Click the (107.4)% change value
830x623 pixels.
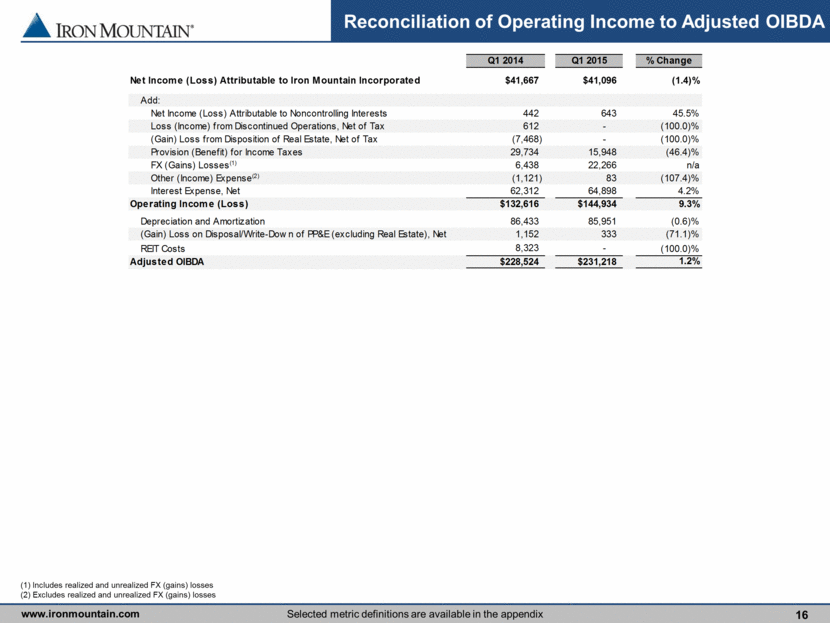[680, 178]
